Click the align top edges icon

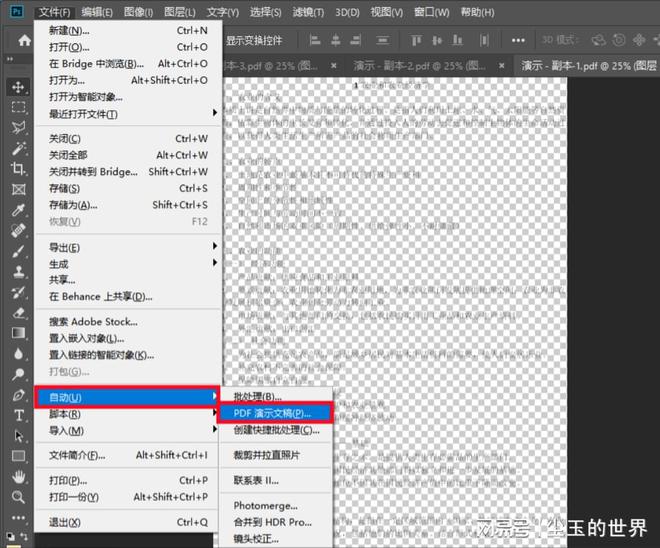pos(416,40)
